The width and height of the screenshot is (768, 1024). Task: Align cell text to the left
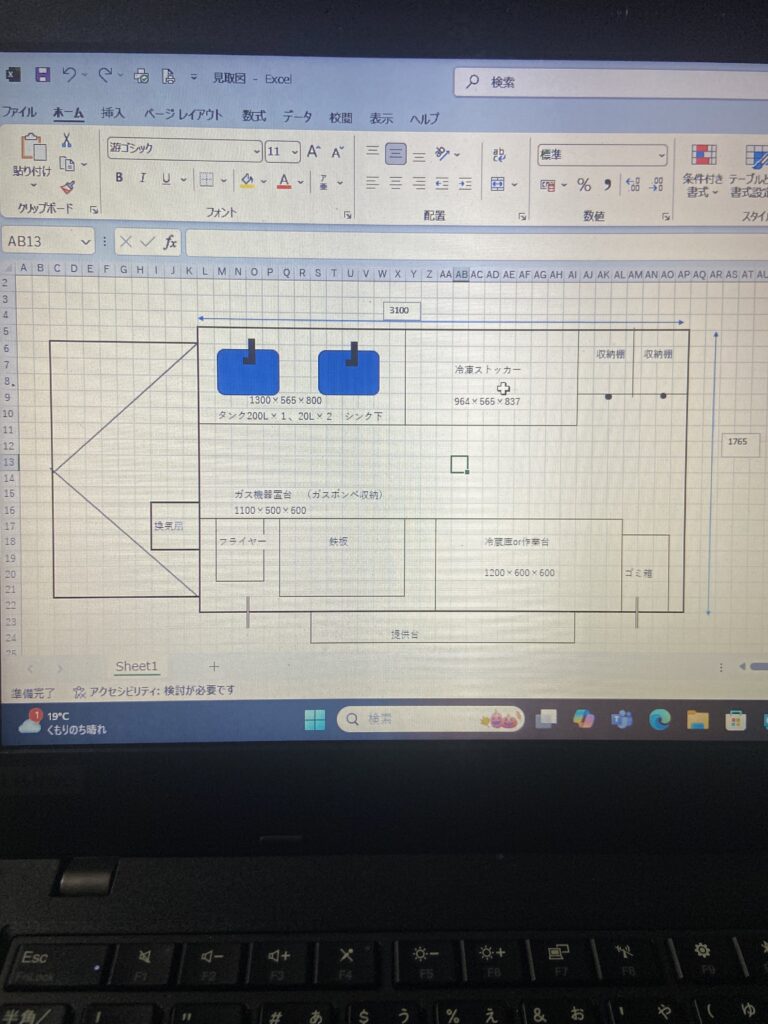pyautogui.click(x=372, y=182)
